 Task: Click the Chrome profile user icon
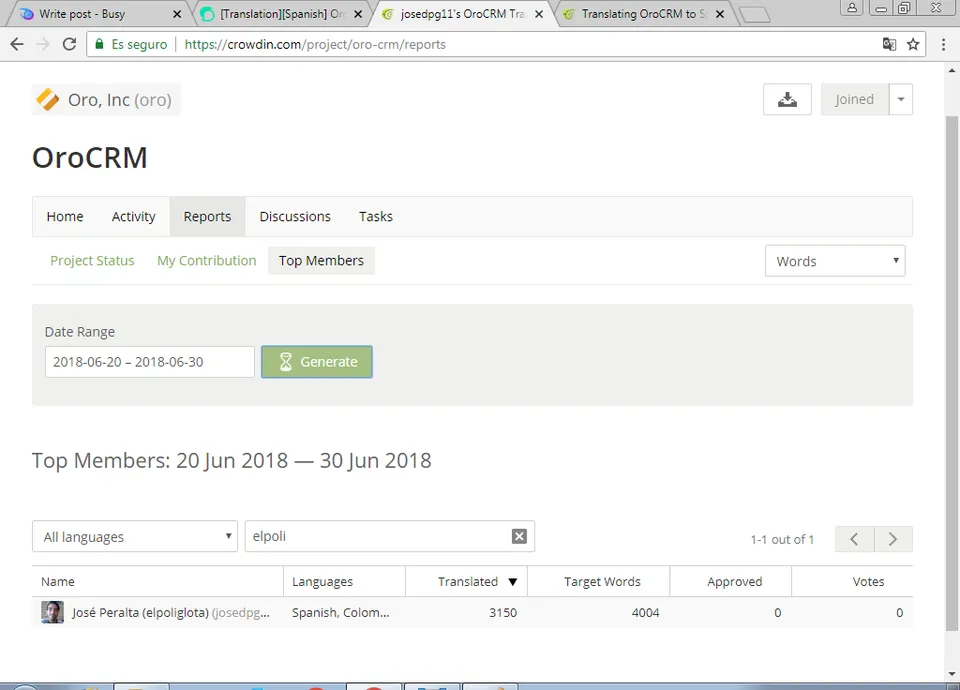click(x=852, y=8)
